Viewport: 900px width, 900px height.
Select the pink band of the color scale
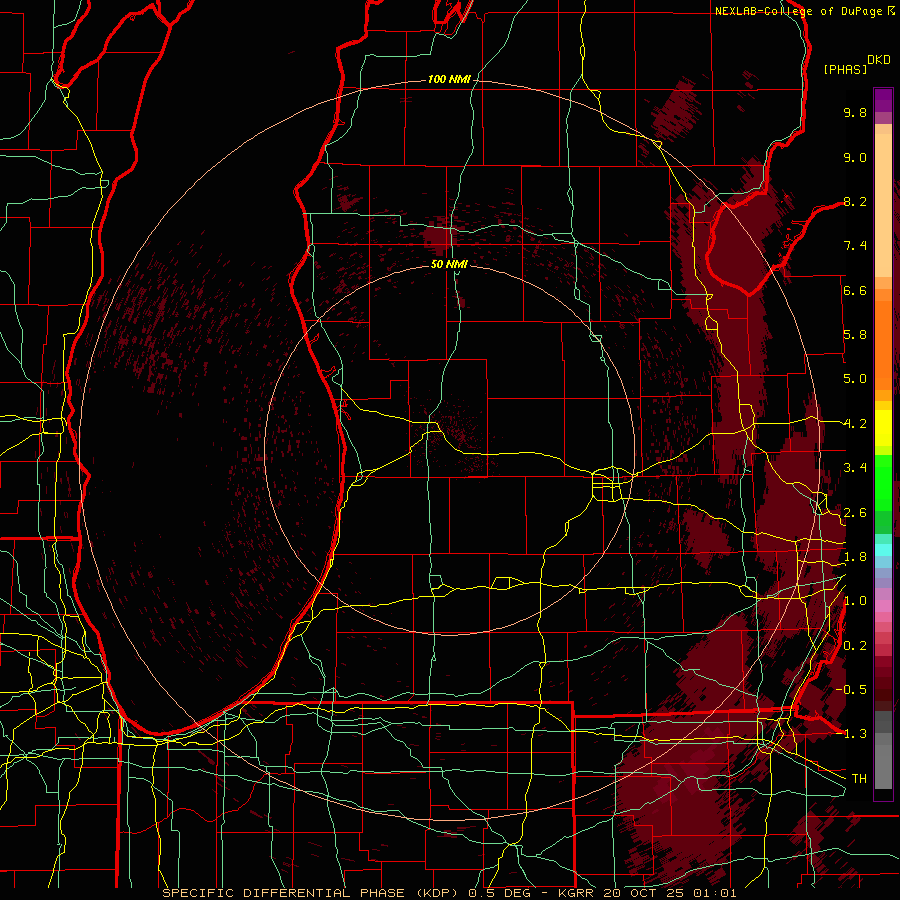coord(883,606)
